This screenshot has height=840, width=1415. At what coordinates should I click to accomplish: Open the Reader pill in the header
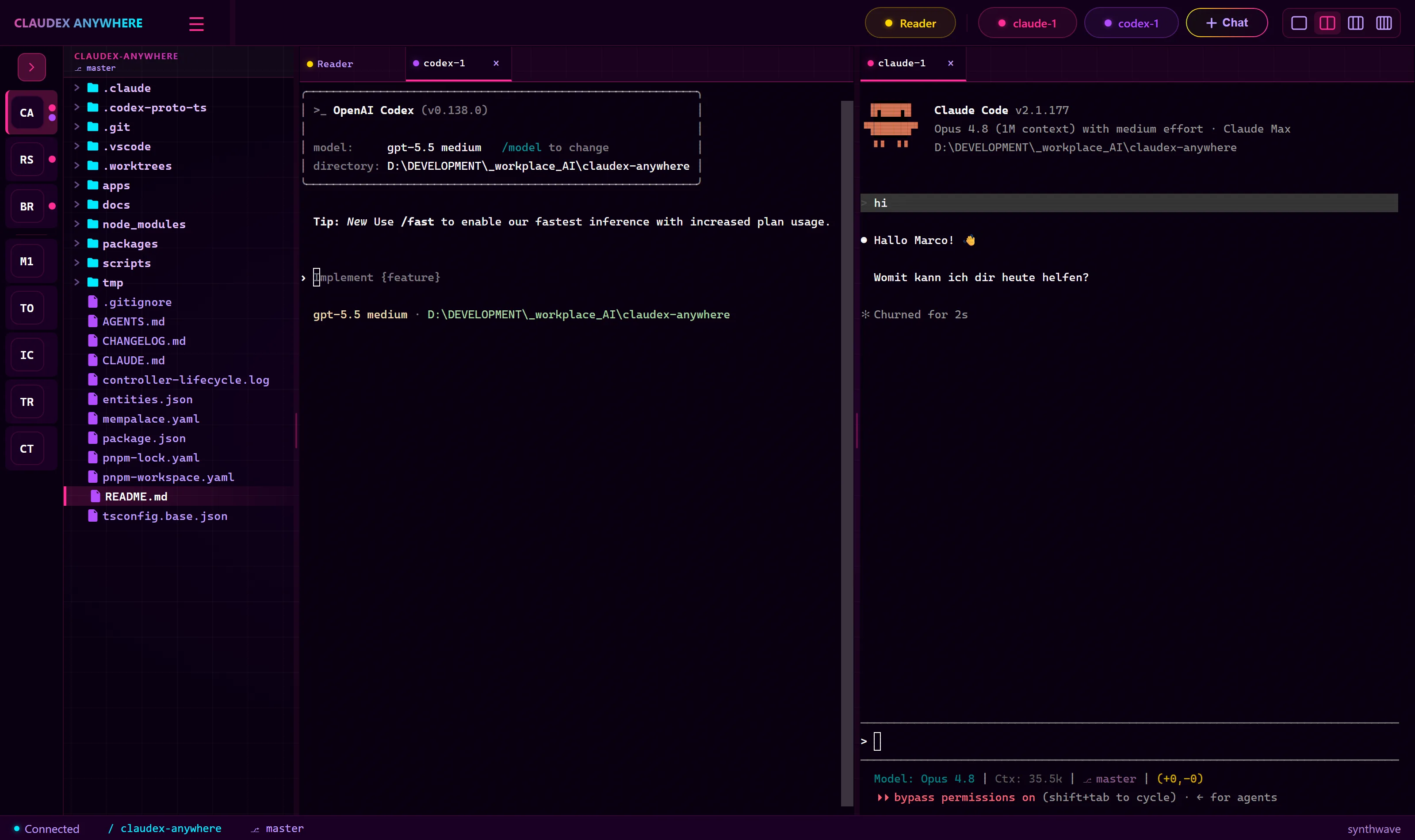click(x=910, y=23)
